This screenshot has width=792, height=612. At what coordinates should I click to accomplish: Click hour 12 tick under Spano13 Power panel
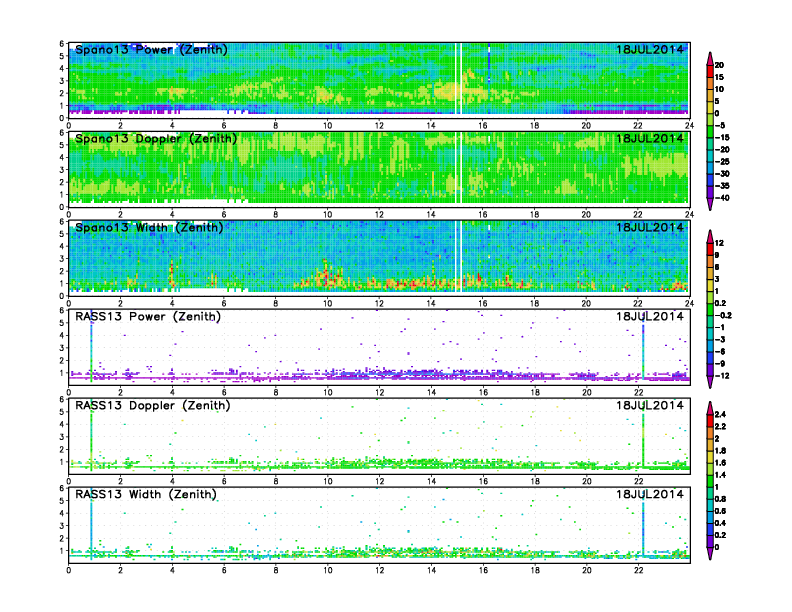379,126
